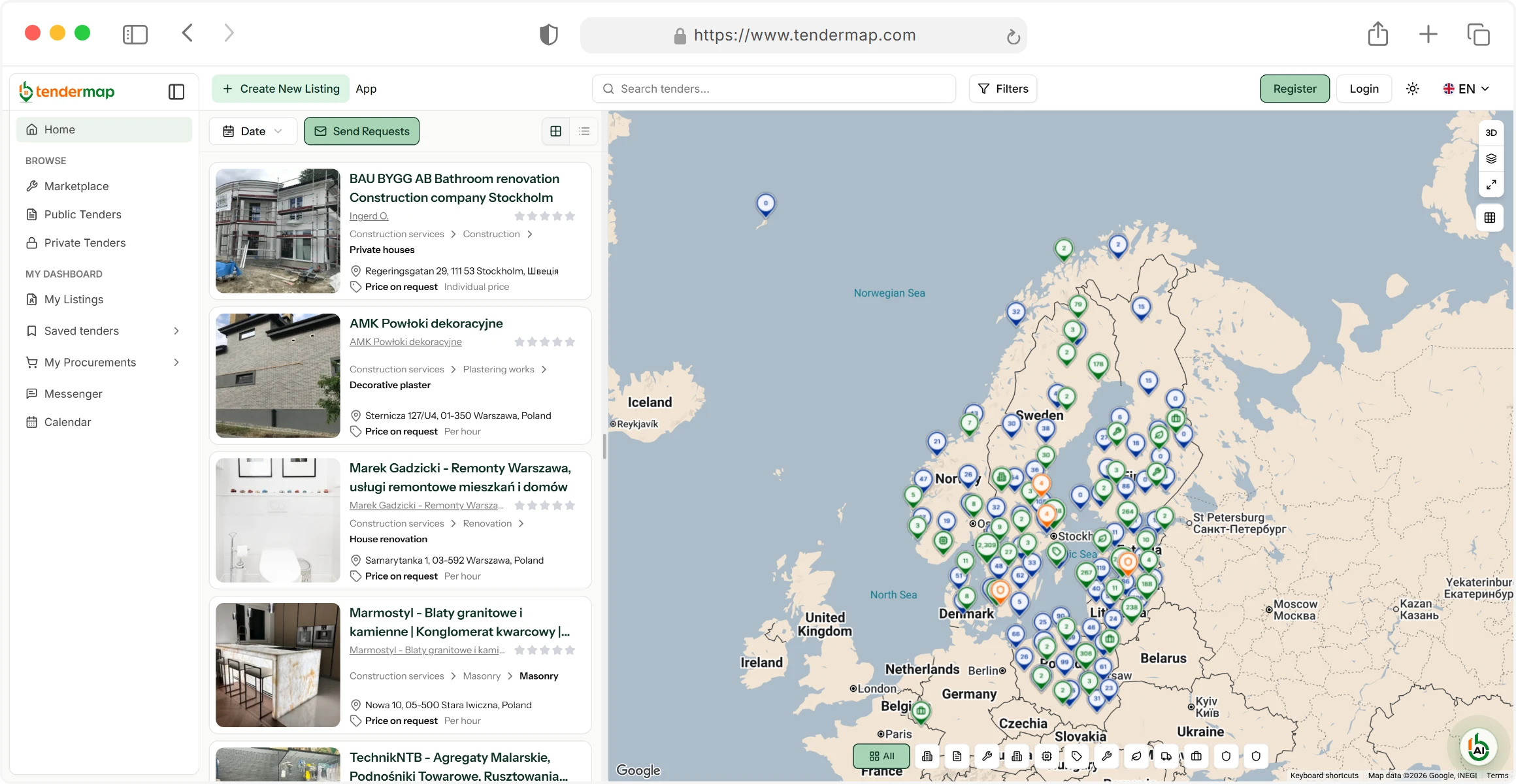This screenshot has height=784, width=1516.
Task: Open the BAU BYGG AB listing photo
Action: point(278,231)
